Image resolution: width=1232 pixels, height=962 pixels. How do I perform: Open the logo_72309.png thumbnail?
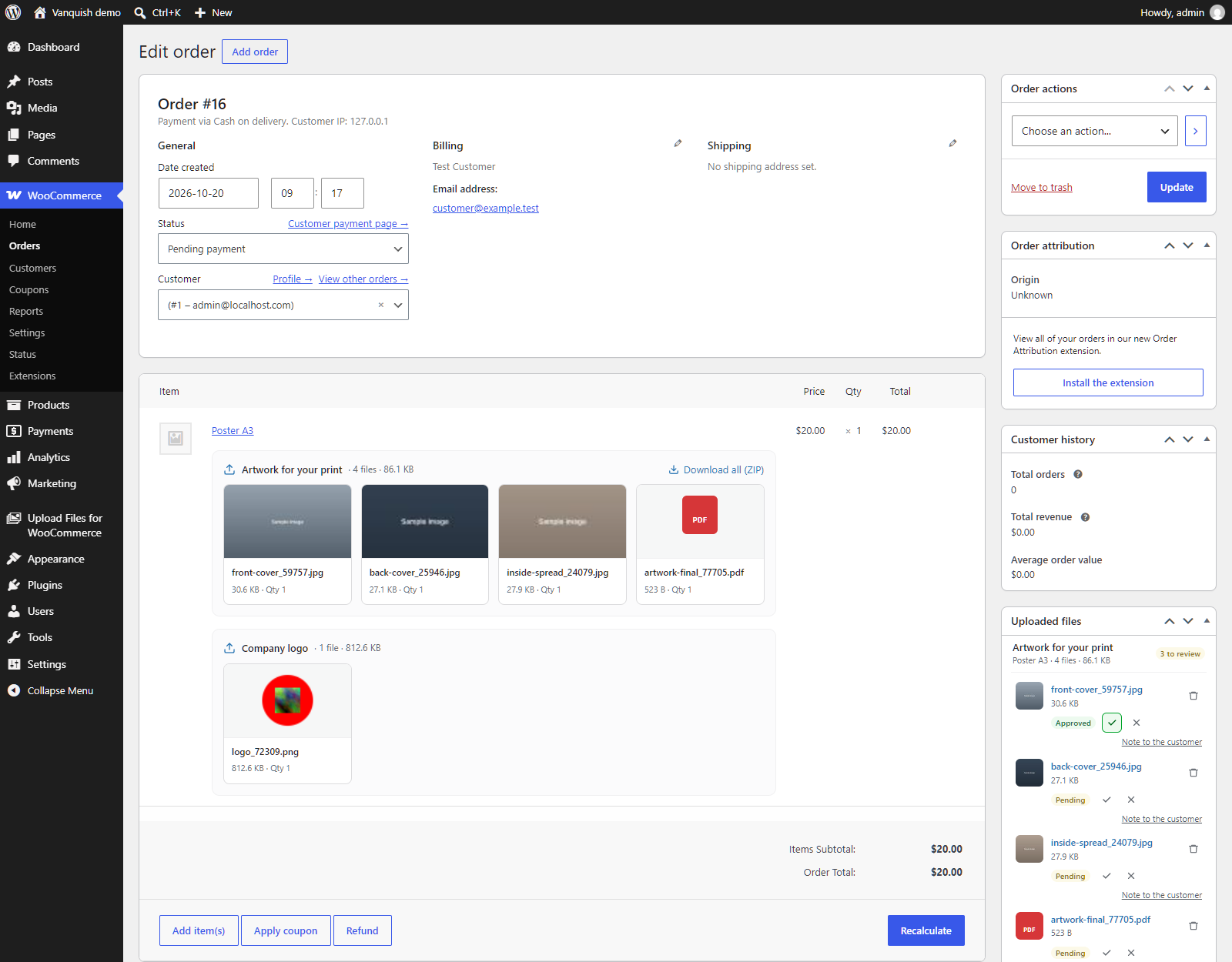(287, 700)
